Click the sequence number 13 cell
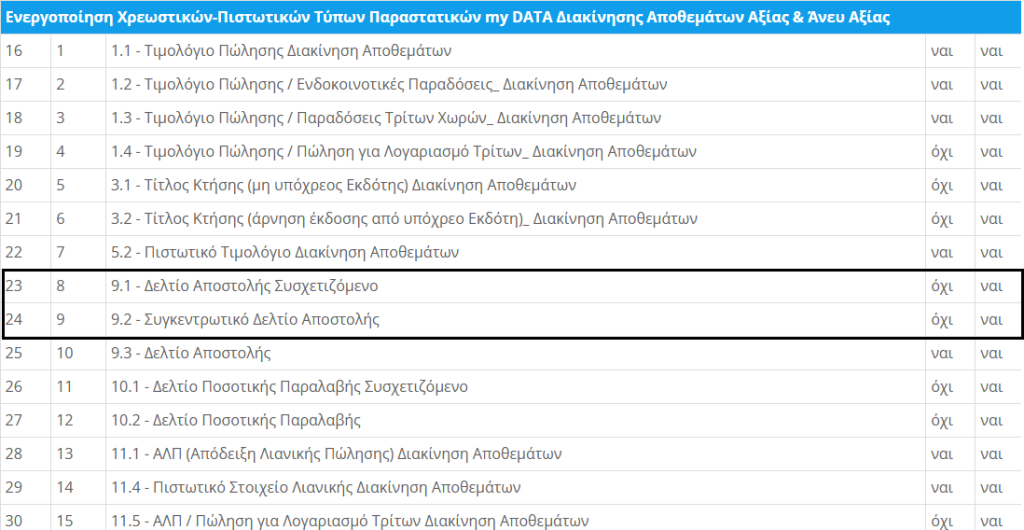 [x=78, y=454]
